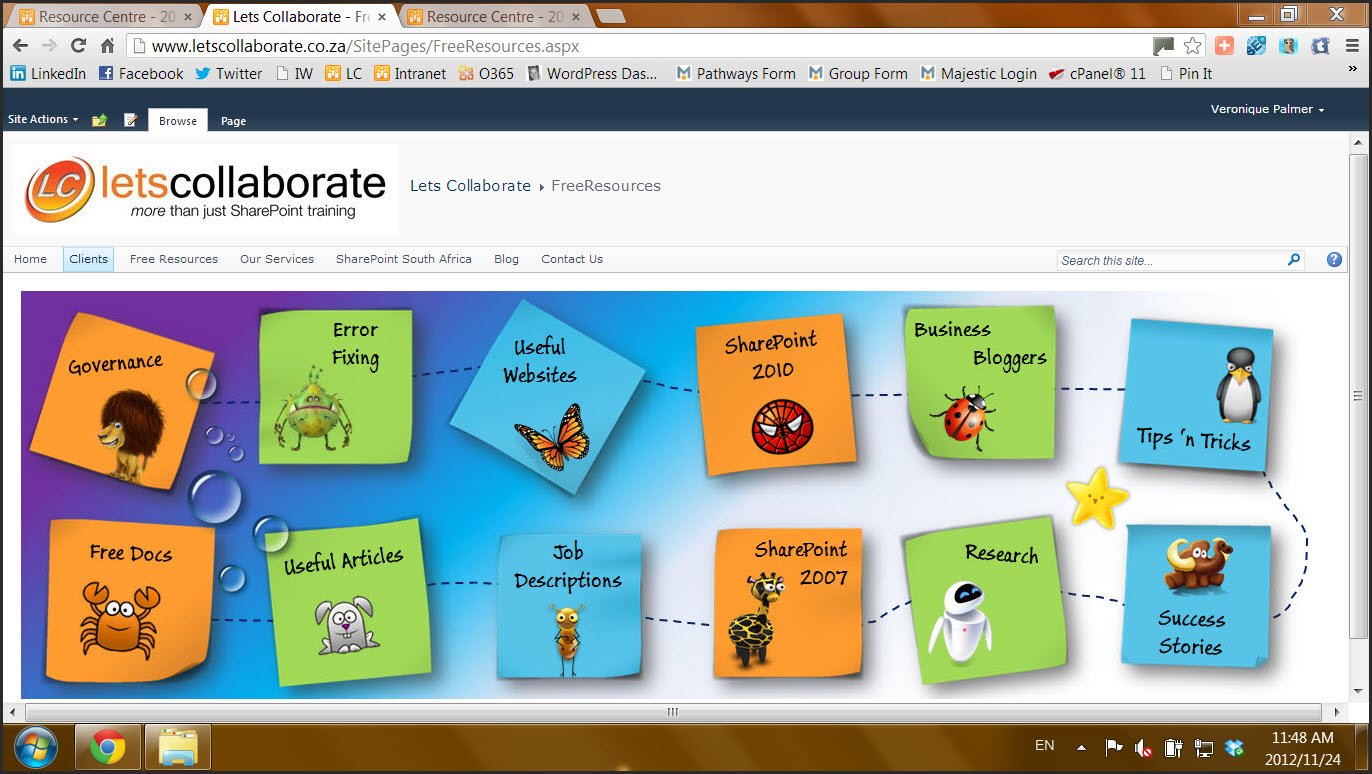Click the Edit Page icon in ribbon
Image resolution: width=1372 pixels, height=774 pixels.
tap(130, 120)
